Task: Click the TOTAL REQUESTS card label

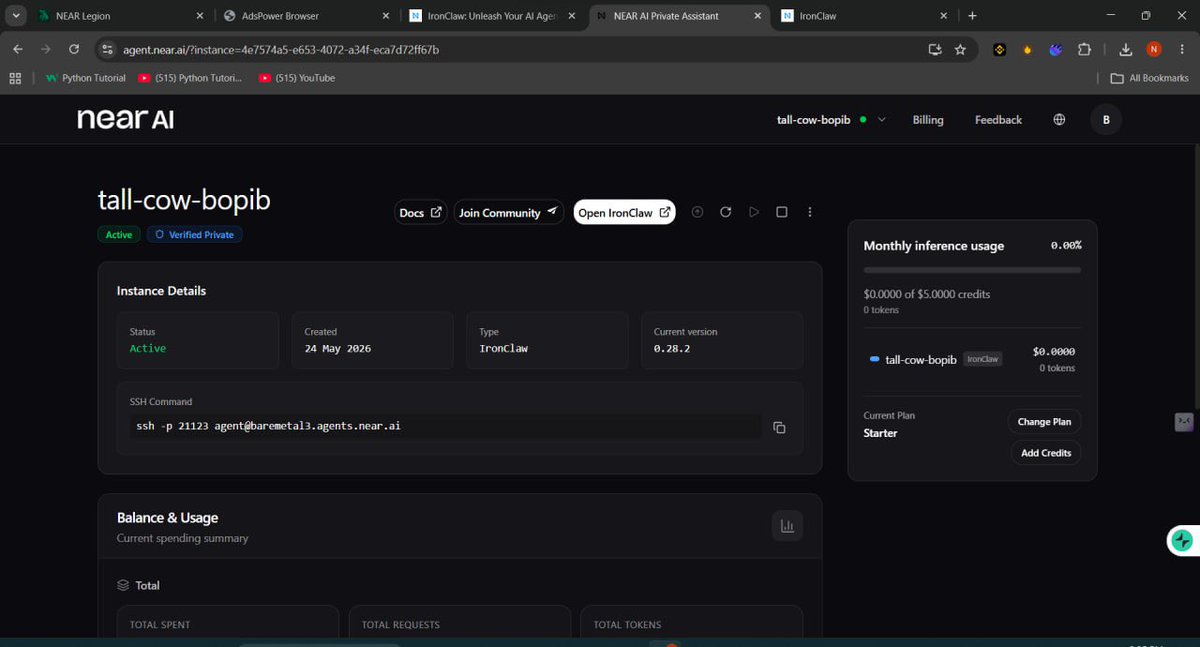Action: click(401, 625)
